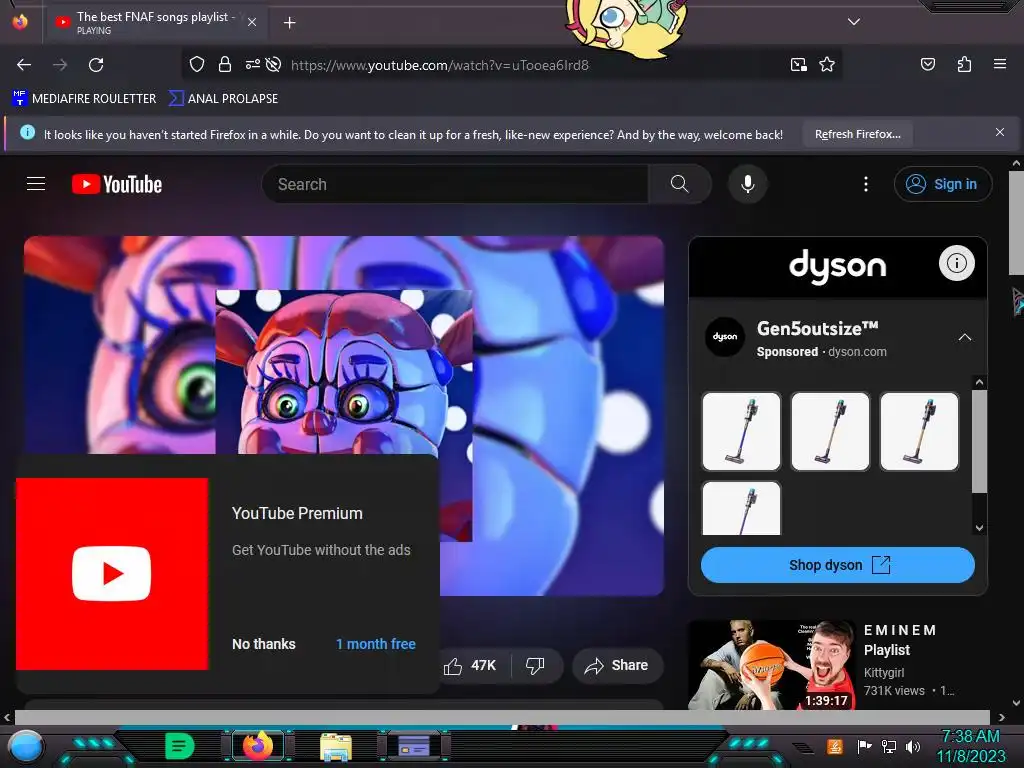Go back using the browser back arrow

pos(24,65)
